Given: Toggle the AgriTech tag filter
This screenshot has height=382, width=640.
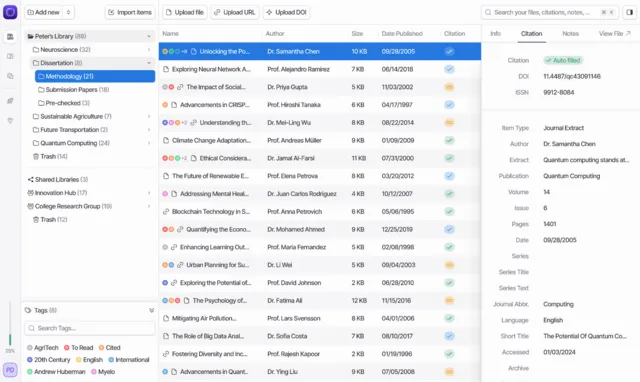Looking at the screenshot, I should click(x=43, y=348).
